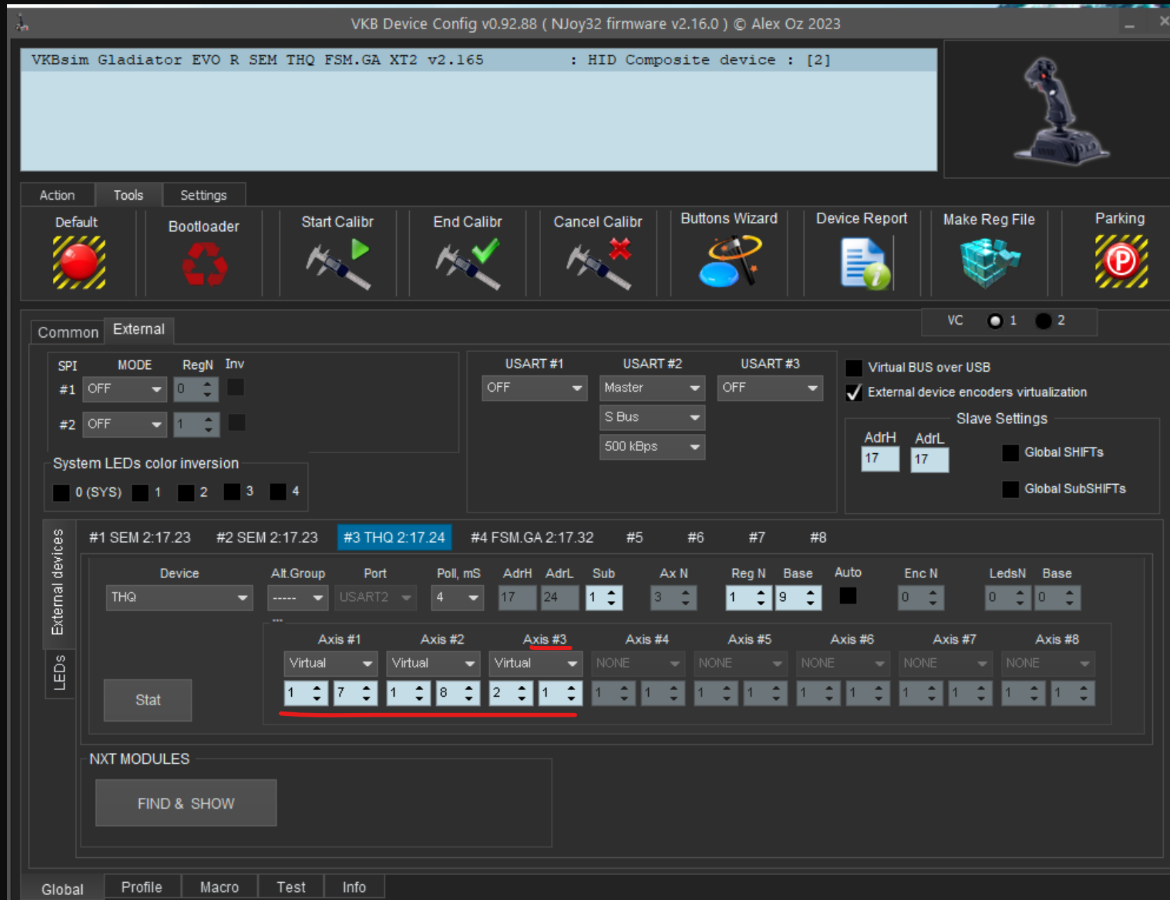Toggle External device encoders virtualization checkbox
The image size is (1170, 900).
click(854, 392)
